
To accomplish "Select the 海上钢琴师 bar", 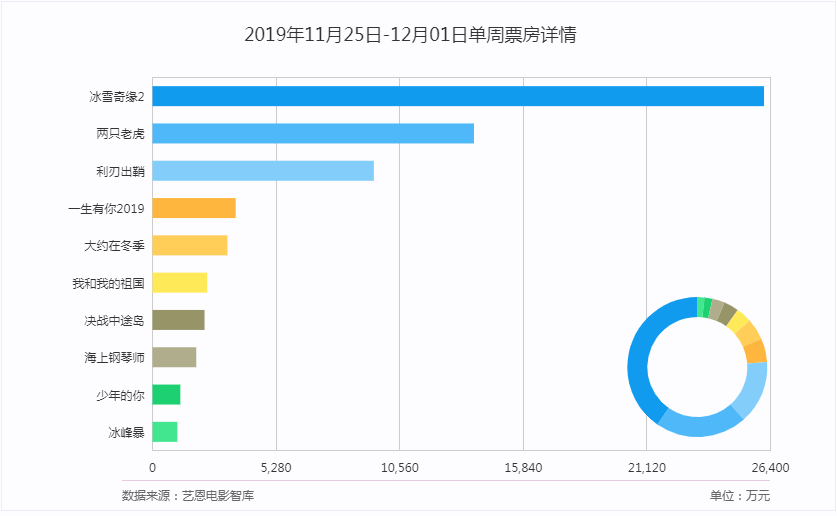I will 174,357.
